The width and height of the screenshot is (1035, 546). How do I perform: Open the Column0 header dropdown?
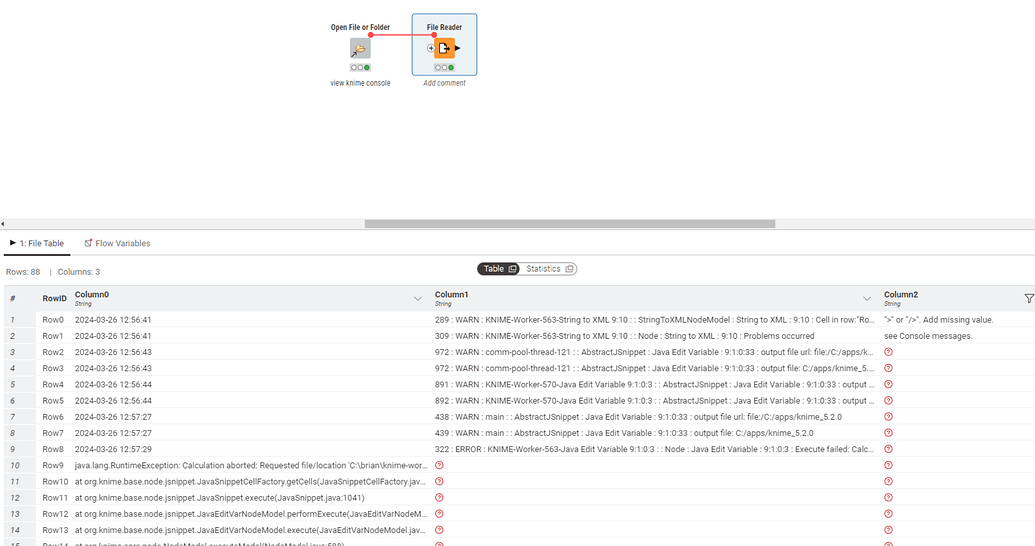pyautogui.click(x=418, y=299)
